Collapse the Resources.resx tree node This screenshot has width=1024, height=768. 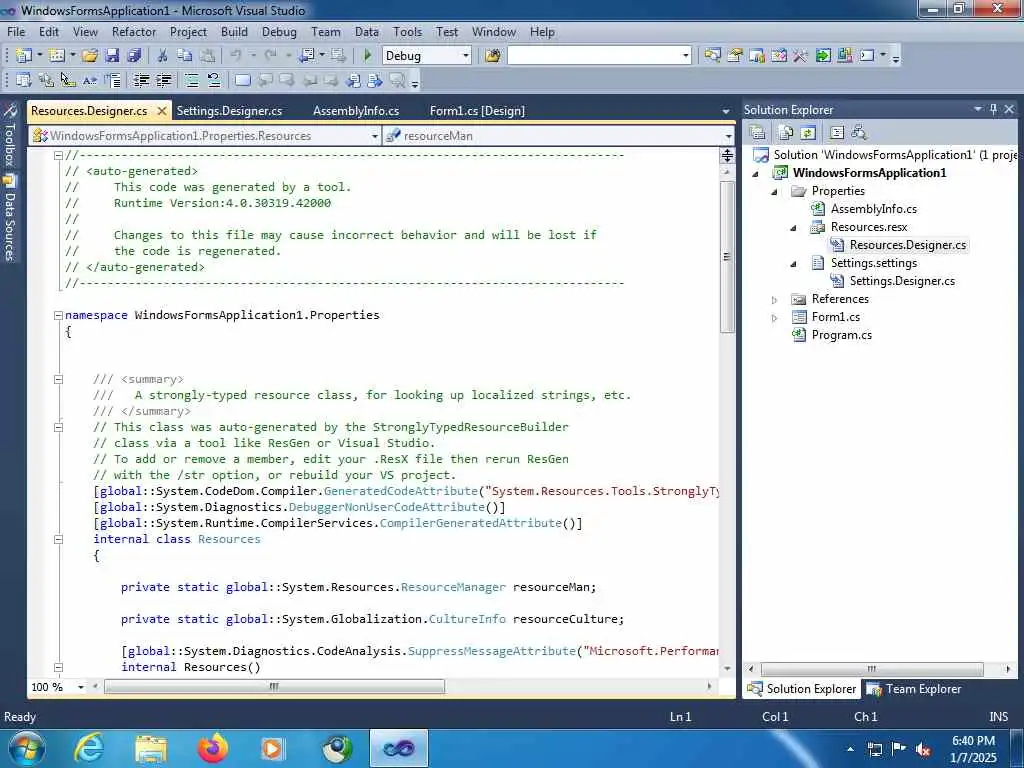tap(793, 228)
